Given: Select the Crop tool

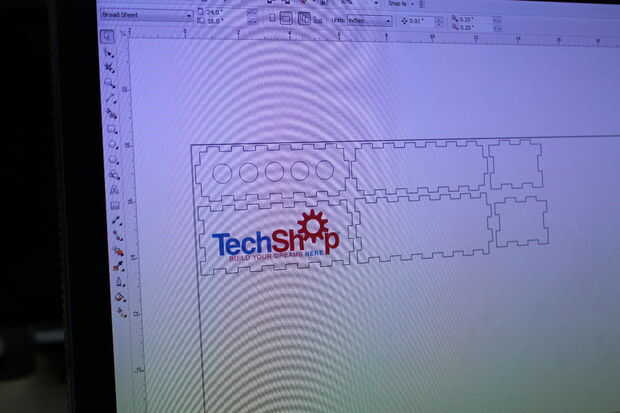Looking at the screenshot, I should [x=110, y=68].
